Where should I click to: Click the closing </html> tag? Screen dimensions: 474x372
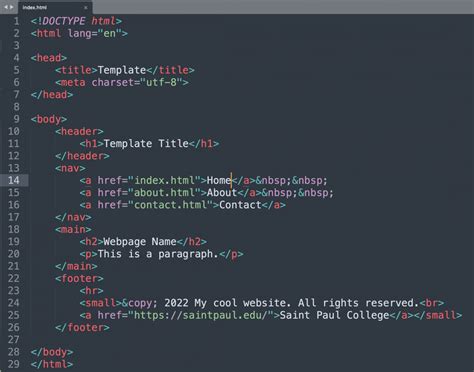[52, 365]
